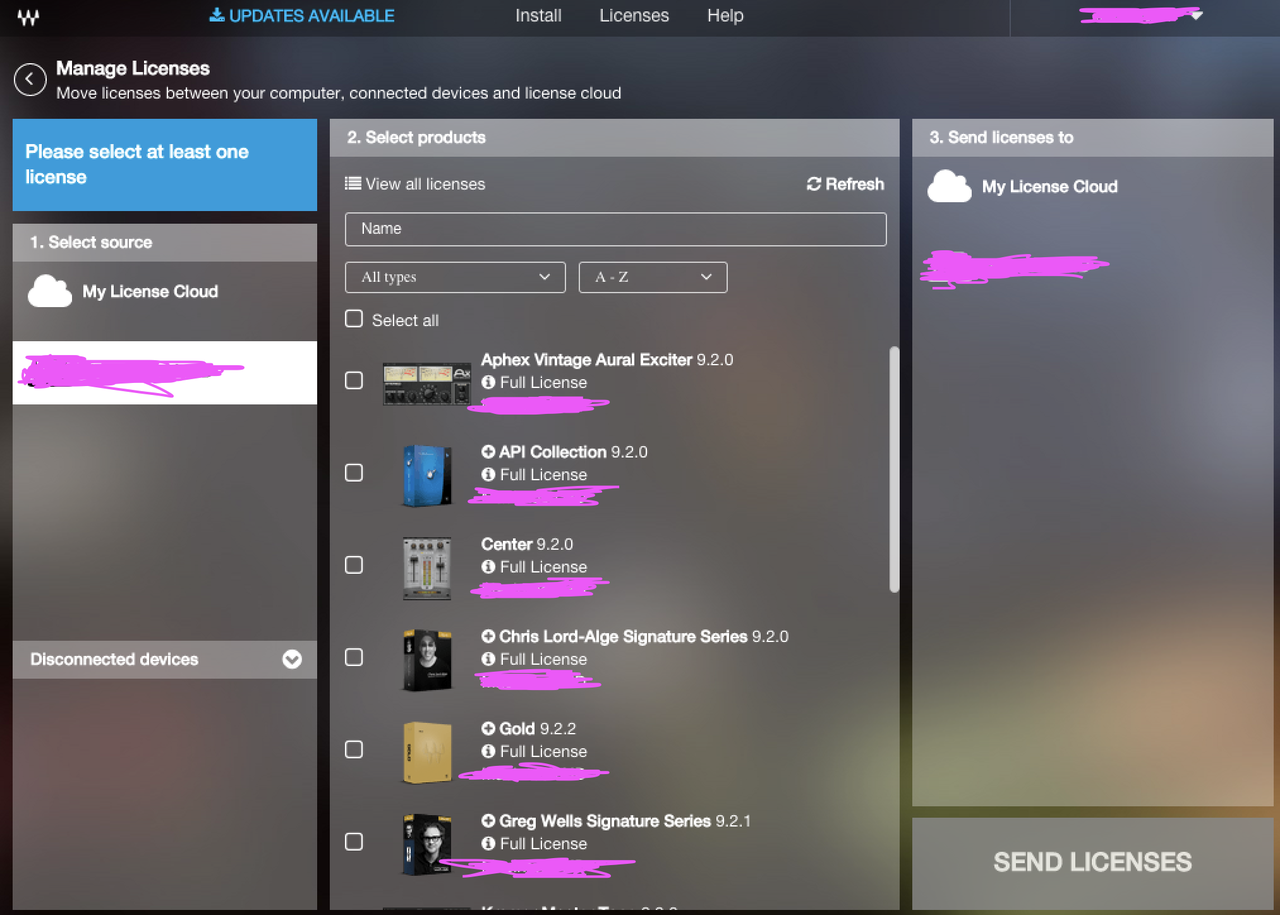Select the Center license checkbox
Screen dimensions: 1280x915
pos(354,565)
